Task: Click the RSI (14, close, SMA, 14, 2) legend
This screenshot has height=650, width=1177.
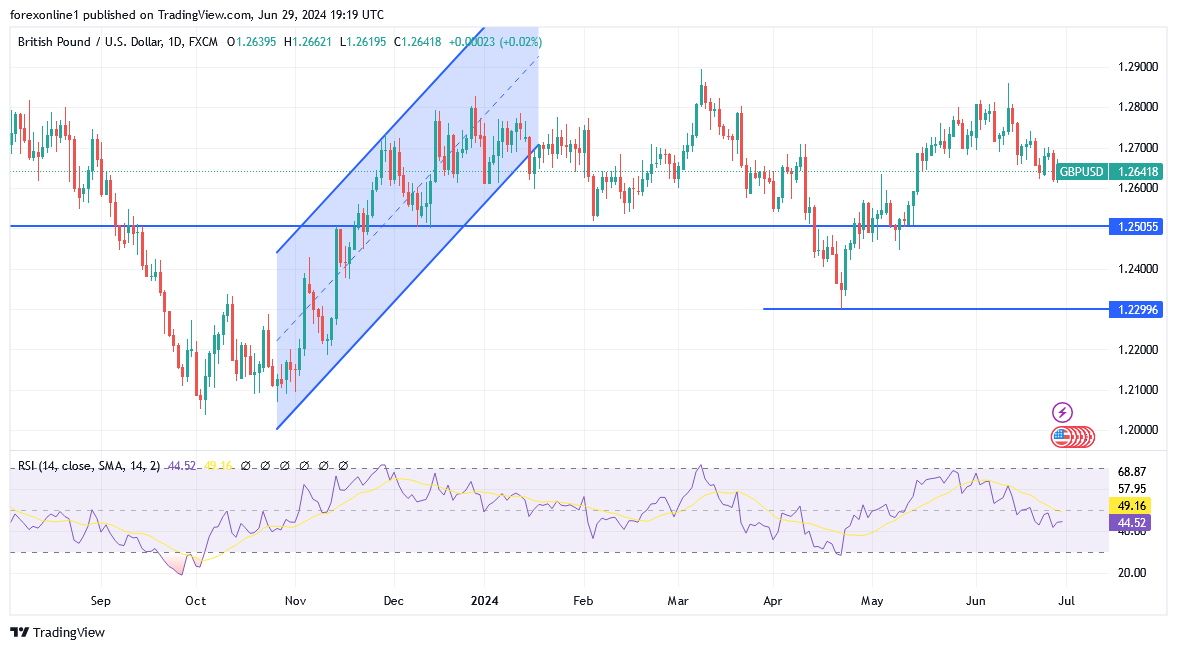Action: pos(89,466)
